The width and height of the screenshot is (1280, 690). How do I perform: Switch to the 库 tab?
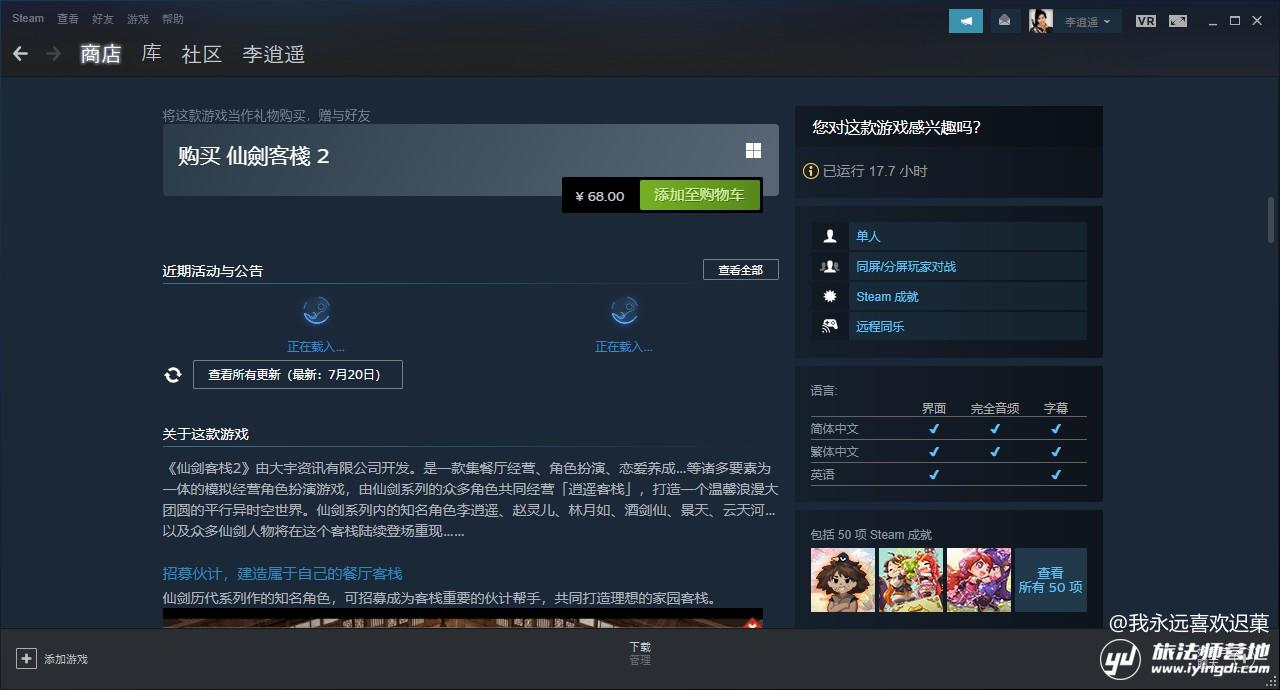tap(151, 54)
